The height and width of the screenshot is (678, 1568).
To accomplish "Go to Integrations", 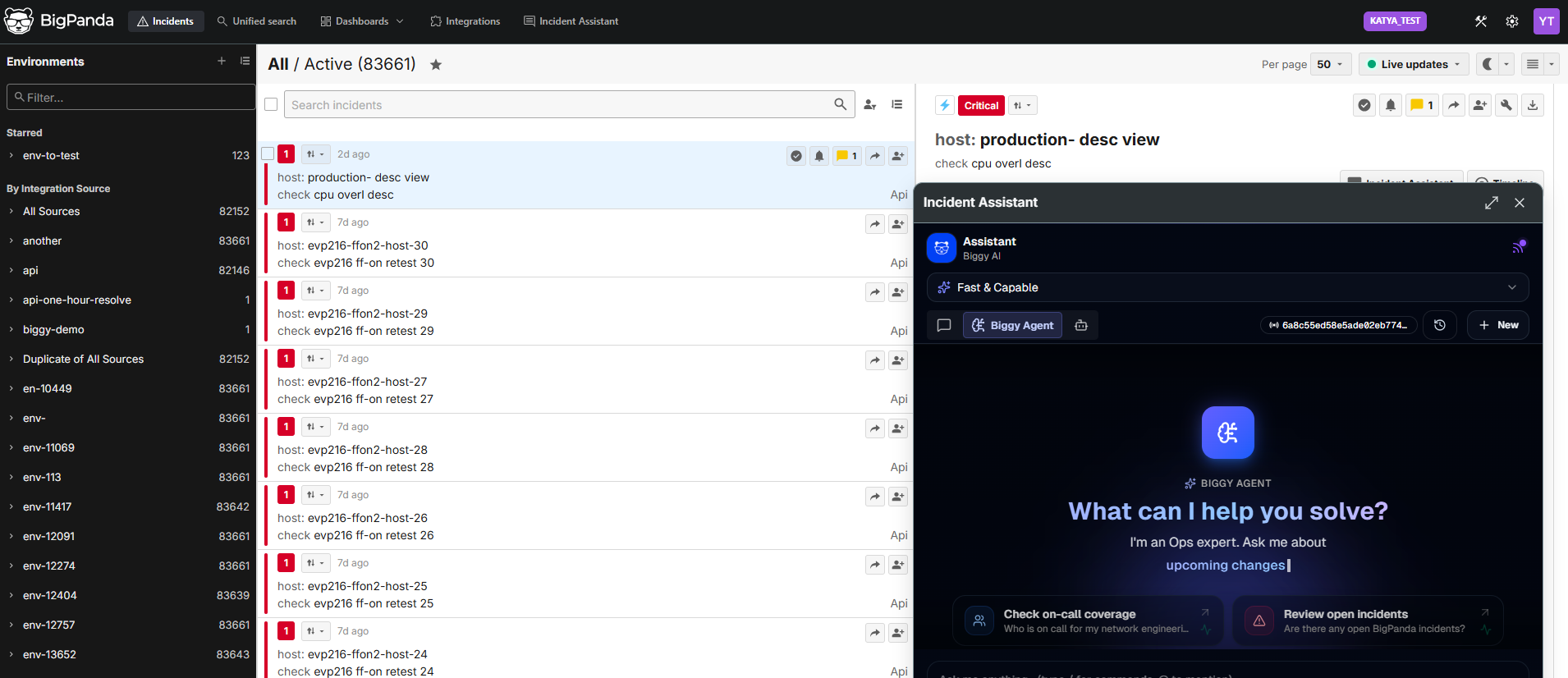I will point(465,21).
